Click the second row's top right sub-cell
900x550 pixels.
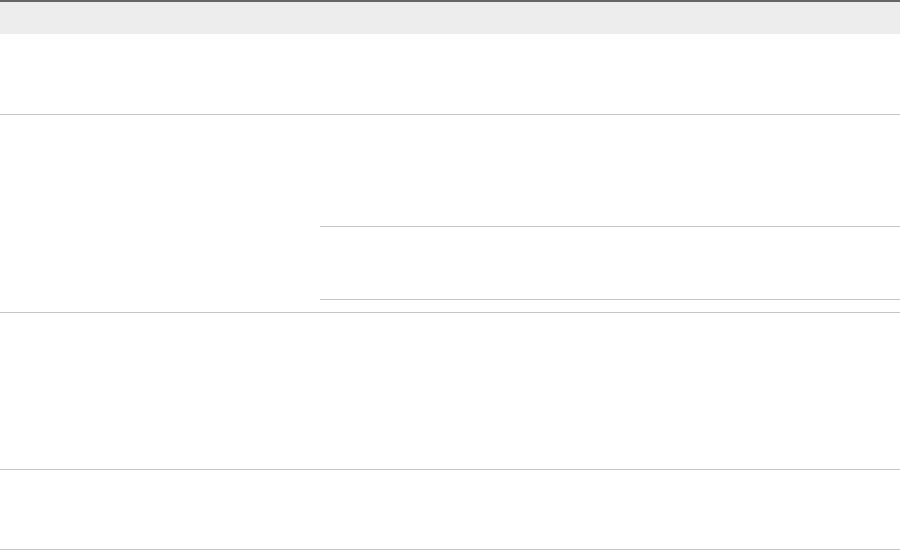608,170
